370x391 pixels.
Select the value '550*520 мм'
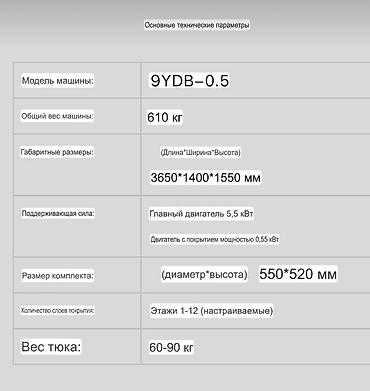tap(298, 274)
